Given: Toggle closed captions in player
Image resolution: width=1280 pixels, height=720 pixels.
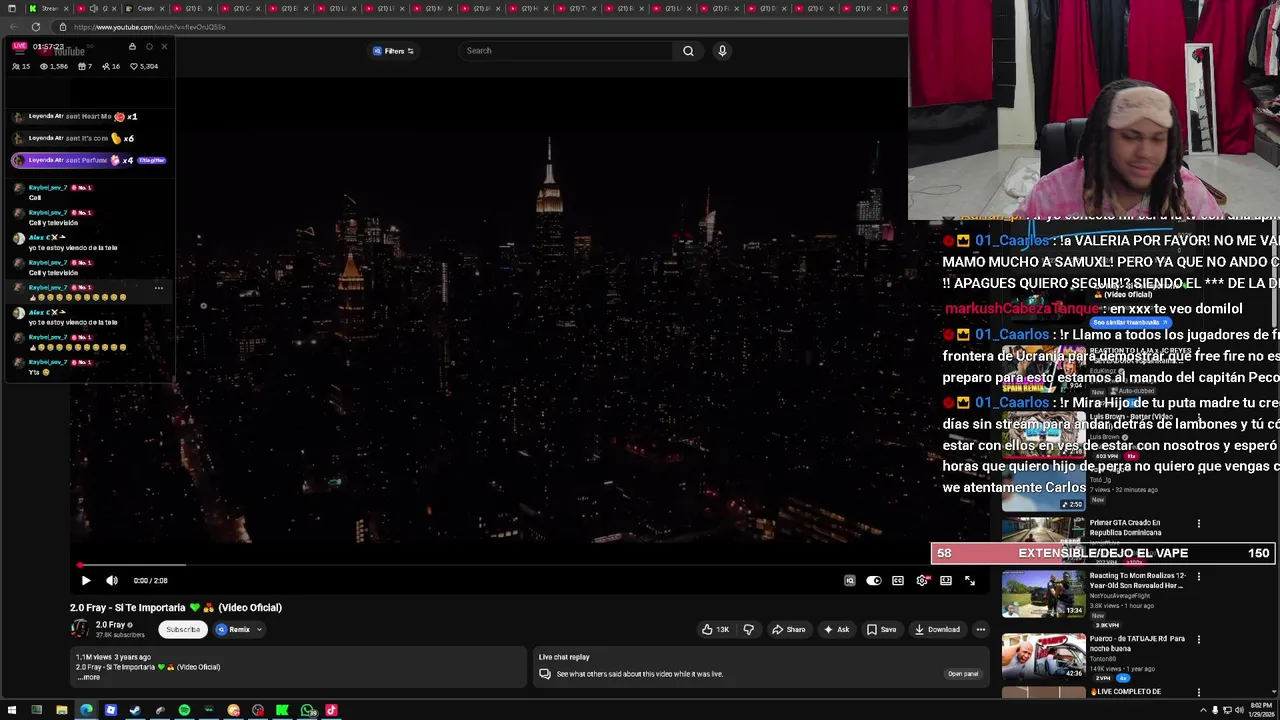Looking at the screenshot, I should coord(898,580).
